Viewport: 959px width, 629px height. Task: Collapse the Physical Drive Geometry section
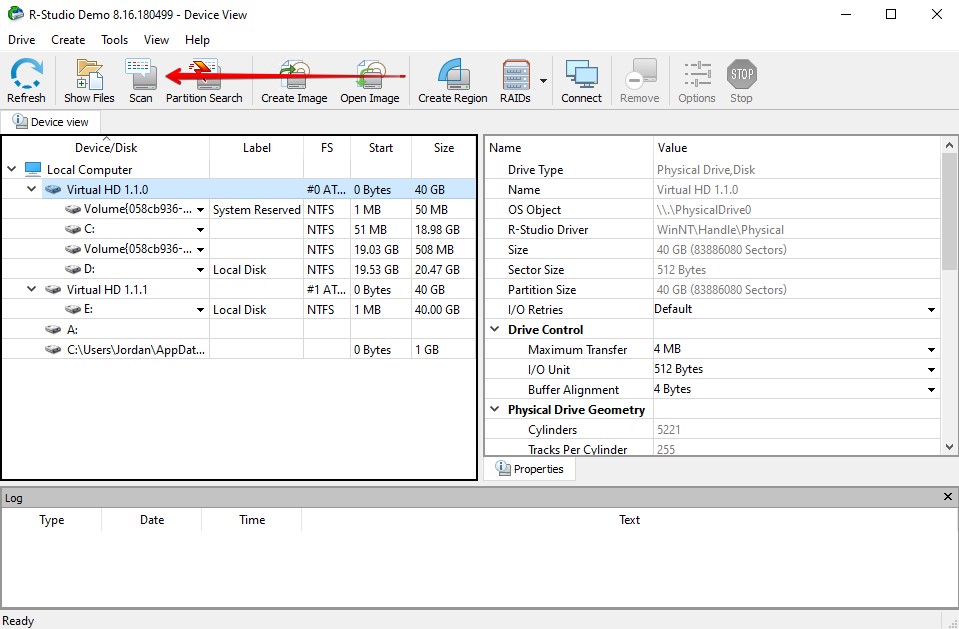495,409
